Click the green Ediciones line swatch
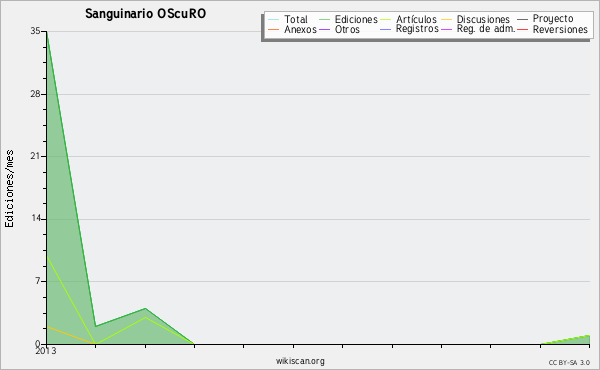Image resolution: width=600 pixels, height=370 pixels. click(324, 20)
